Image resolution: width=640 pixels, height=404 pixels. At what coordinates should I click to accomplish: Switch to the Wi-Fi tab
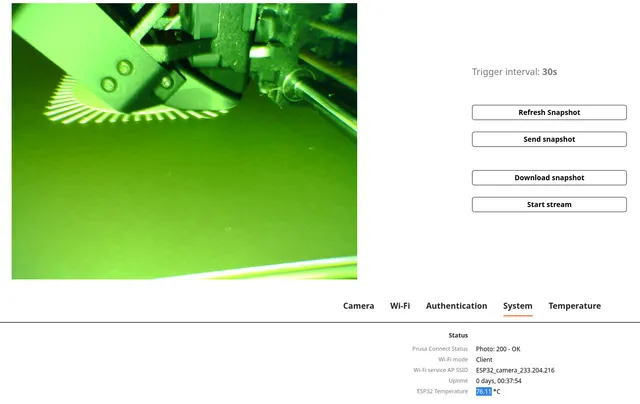(400, 306)
